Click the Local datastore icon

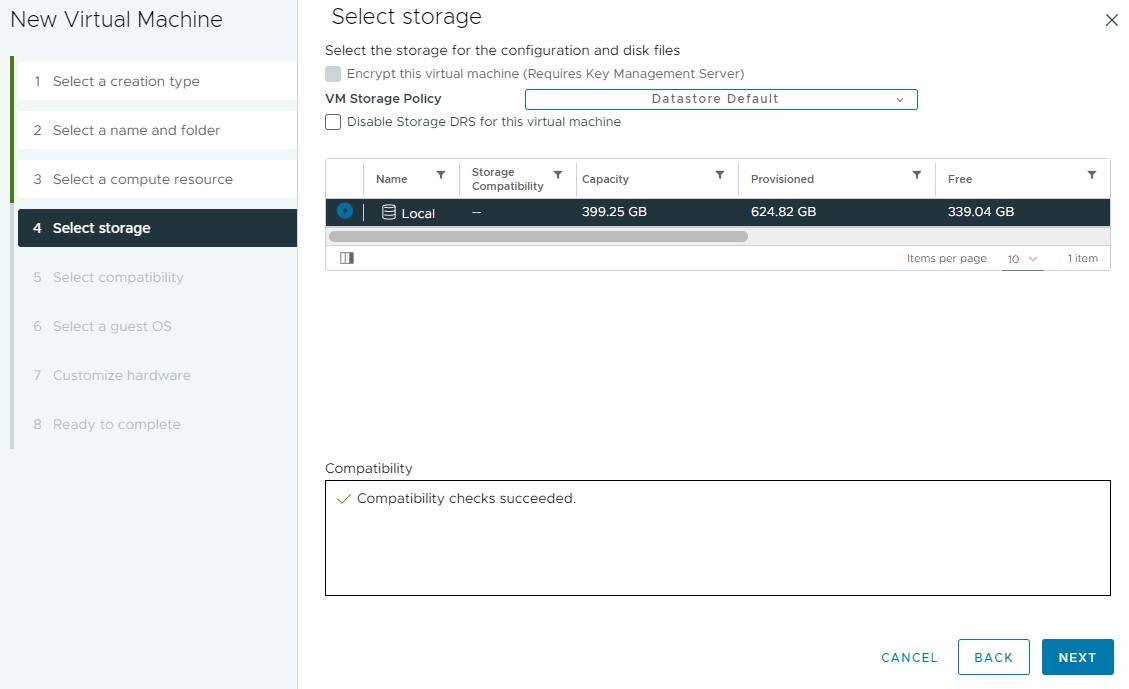389,212
